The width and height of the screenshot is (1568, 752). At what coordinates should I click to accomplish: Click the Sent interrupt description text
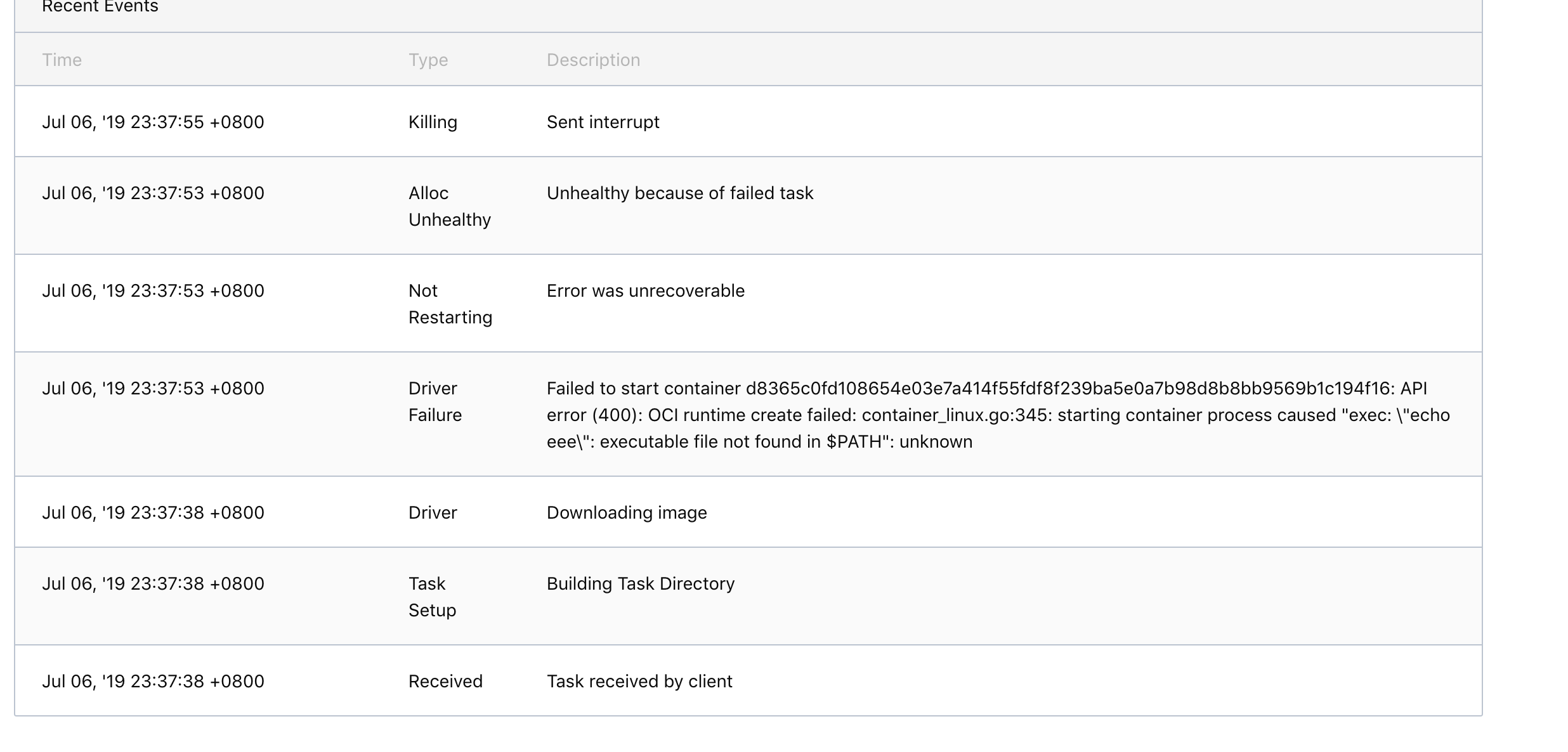coord(603,122)
